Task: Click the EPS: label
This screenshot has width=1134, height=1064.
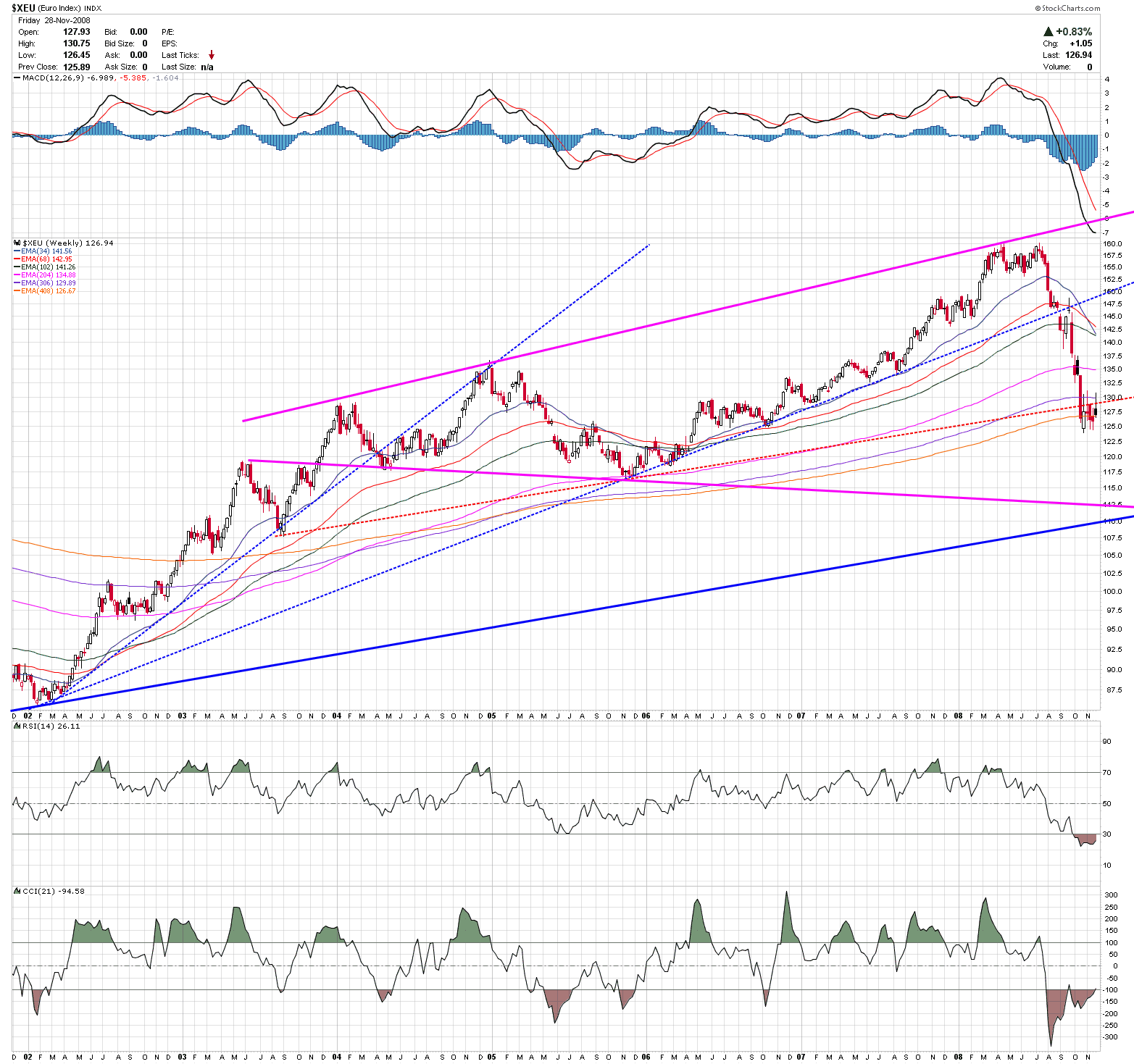Action: tap(170, 43)
